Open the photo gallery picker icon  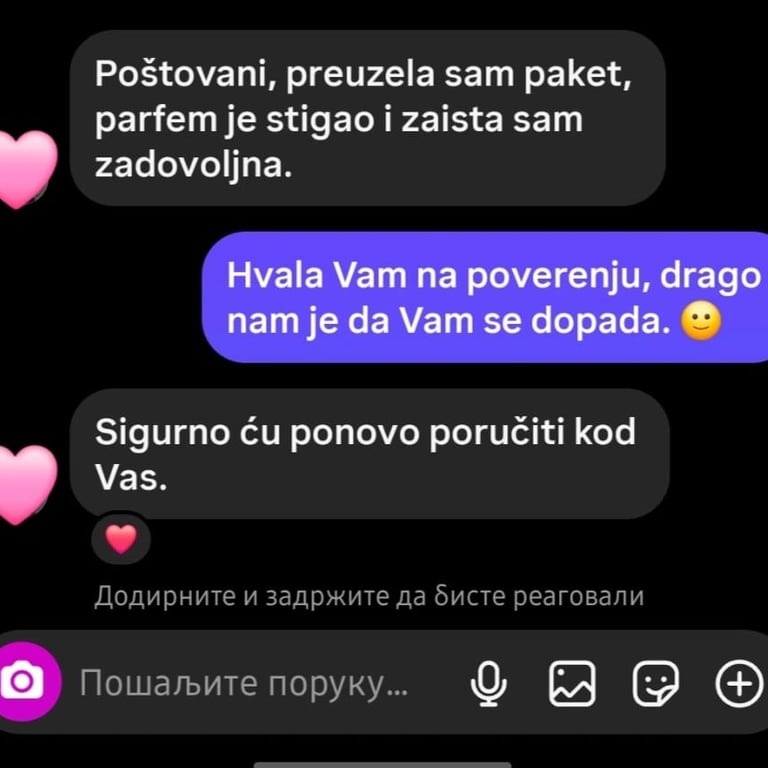point(572,683)
